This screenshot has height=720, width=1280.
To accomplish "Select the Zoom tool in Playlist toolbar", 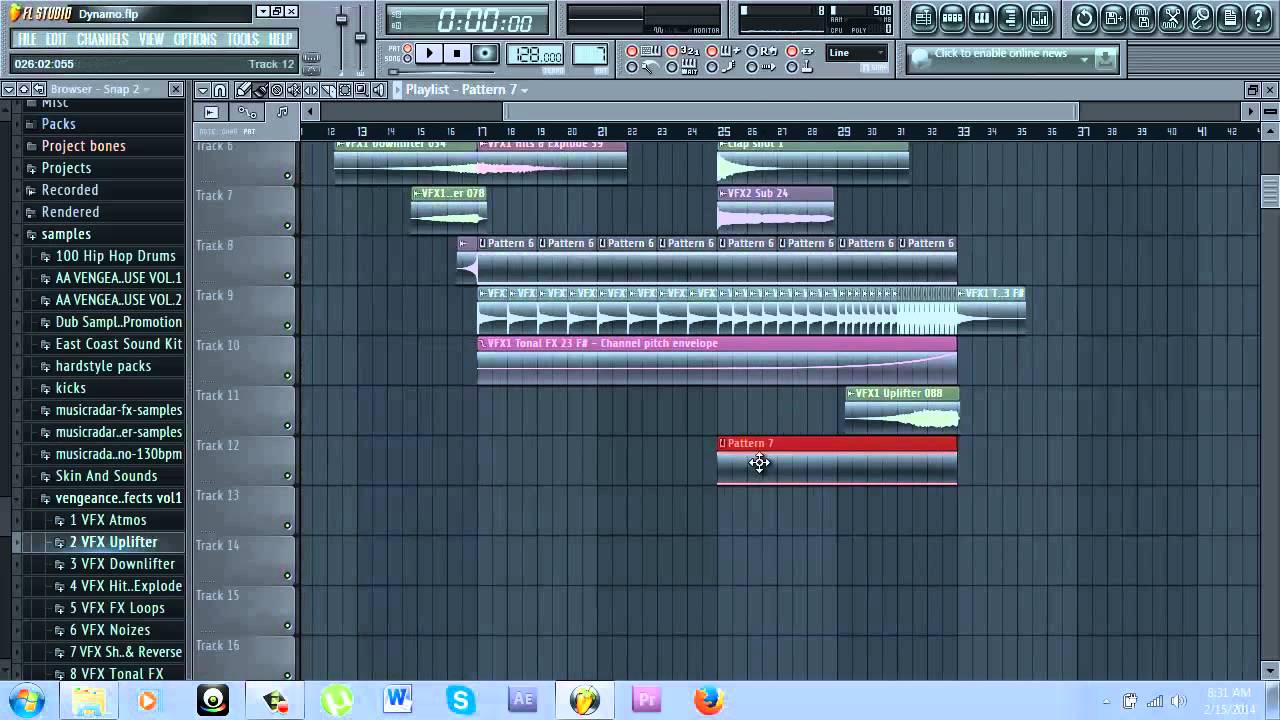I will pyautogui.click(x=362, y=91).
